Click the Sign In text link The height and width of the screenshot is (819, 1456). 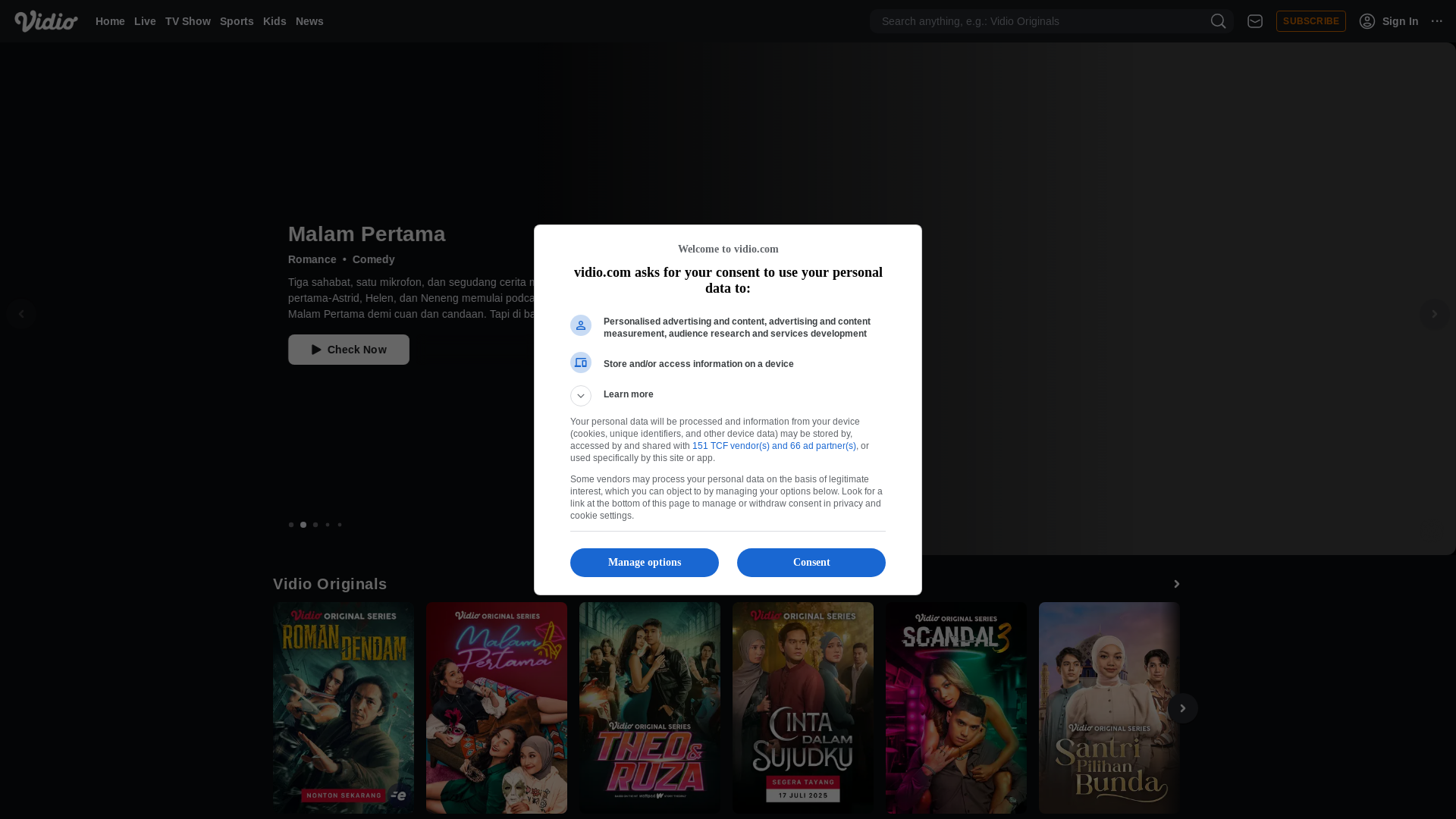[1400, 21]
